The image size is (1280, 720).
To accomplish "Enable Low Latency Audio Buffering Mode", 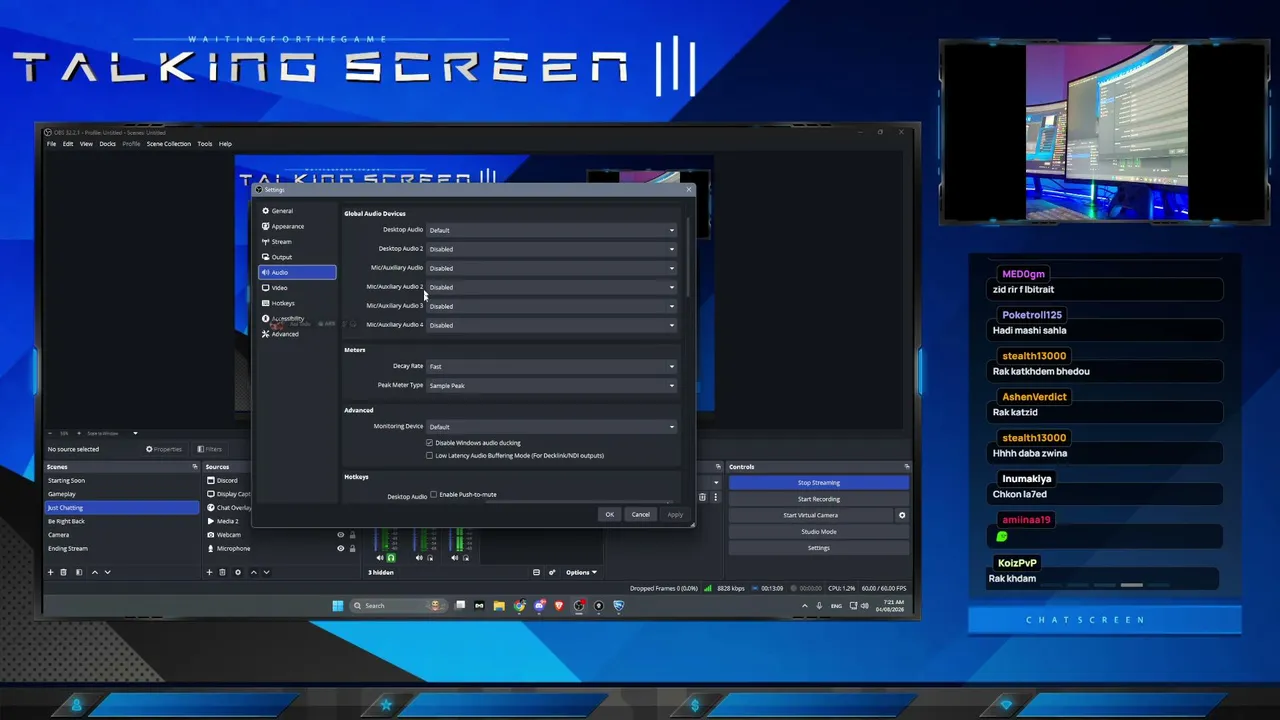I will pos(430,456).
